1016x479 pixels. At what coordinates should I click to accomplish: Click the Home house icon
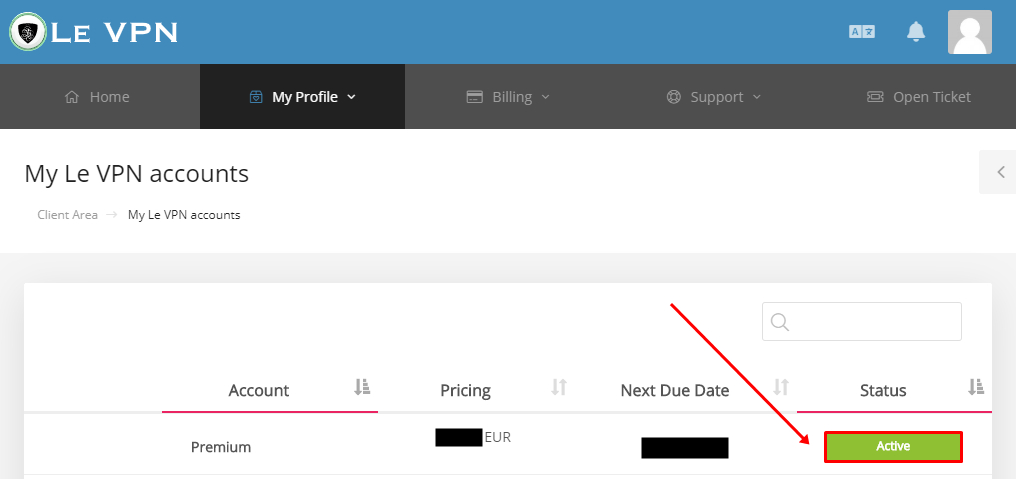click(72, 97)
